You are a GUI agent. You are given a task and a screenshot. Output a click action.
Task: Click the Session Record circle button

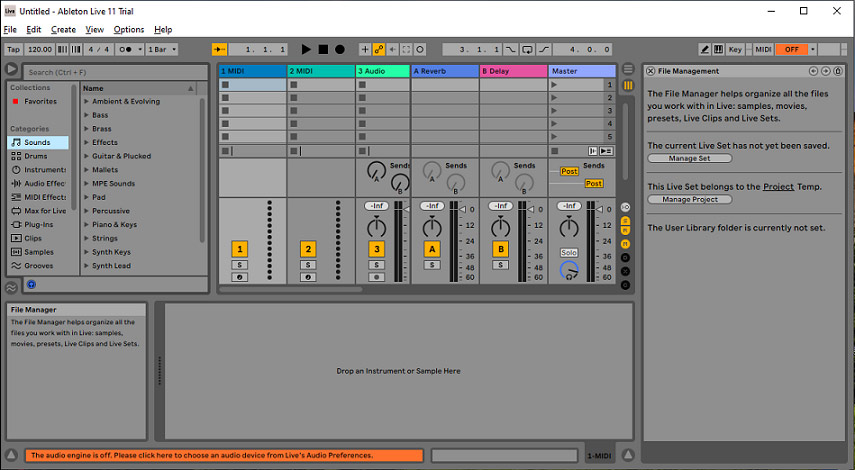[x=420, y=49]
